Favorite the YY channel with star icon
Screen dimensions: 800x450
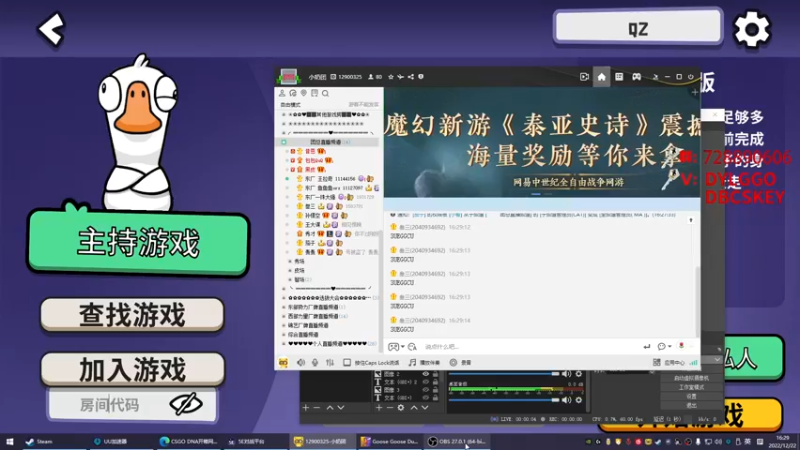tap(391, 77)
